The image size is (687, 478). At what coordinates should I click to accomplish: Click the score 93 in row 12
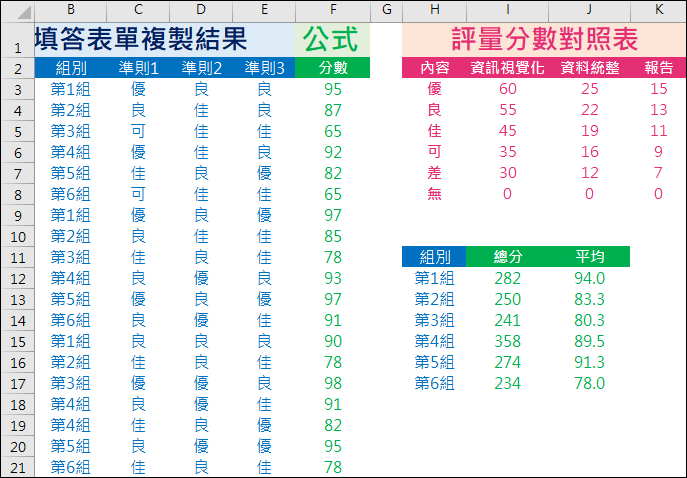point(333,278)
